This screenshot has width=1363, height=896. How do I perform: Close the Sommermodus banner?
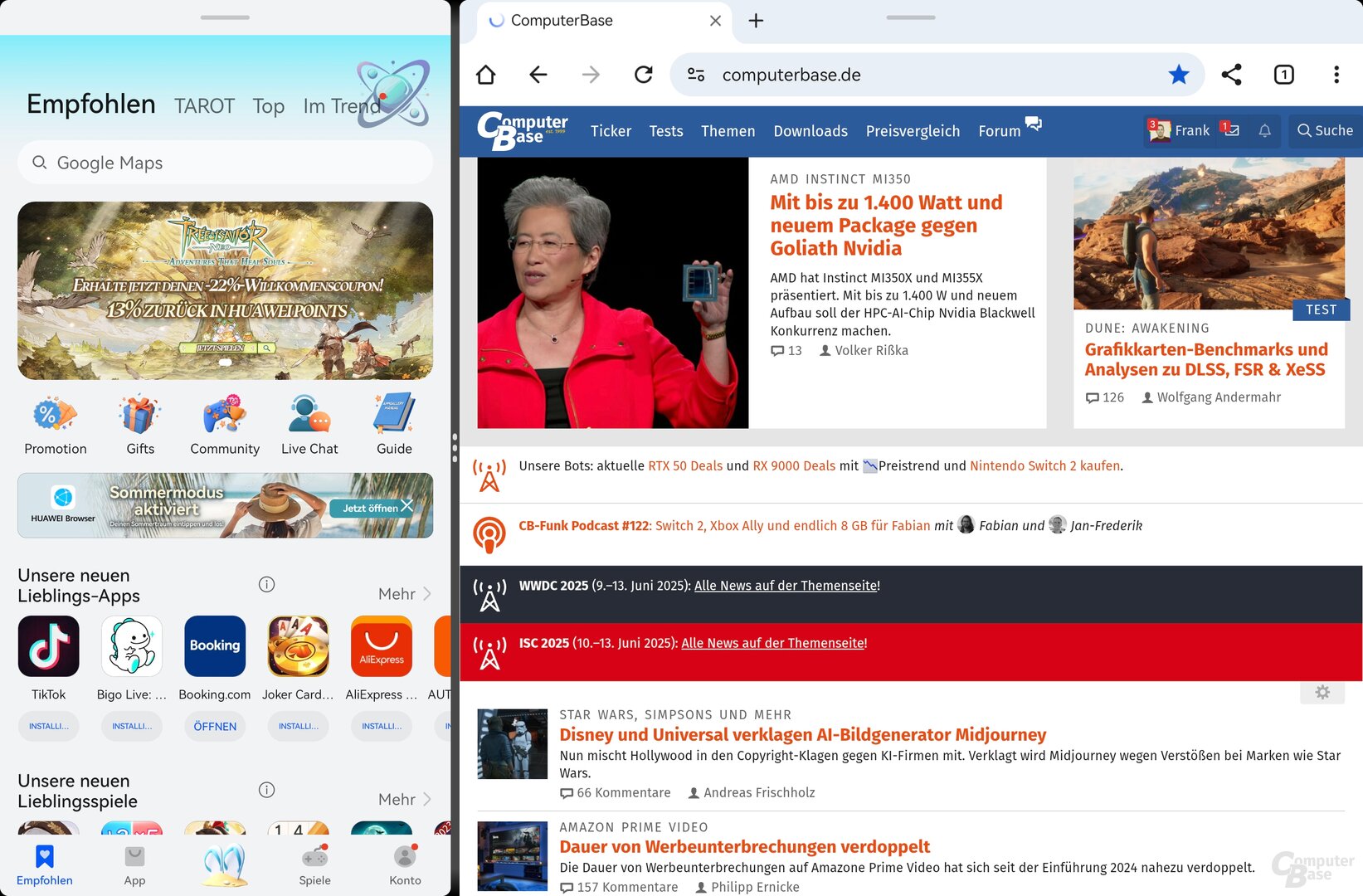[x=407, y=504]
